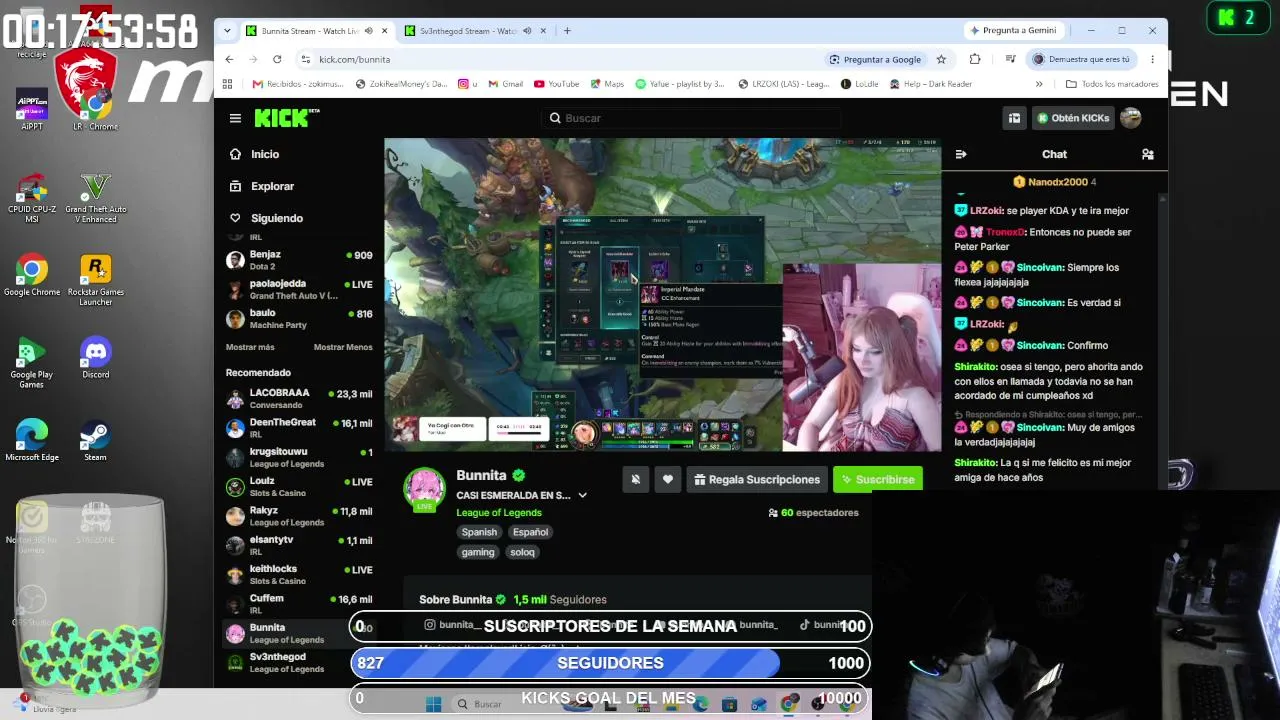Open the Kick dashboard icon beside Obtén KICKs

[1014, 118]
